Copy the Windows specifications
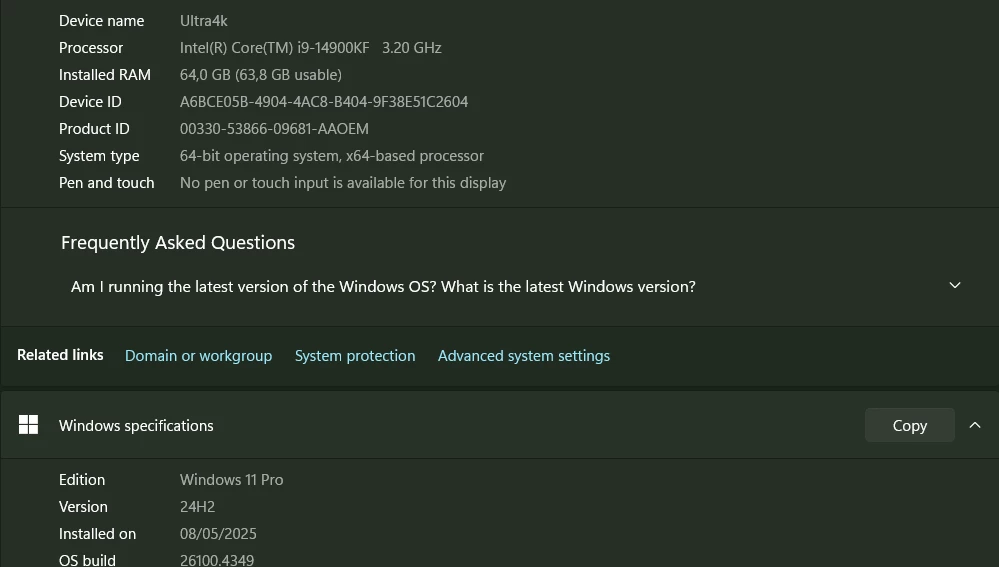Screen dimensions: 999x567 point(909,425)
